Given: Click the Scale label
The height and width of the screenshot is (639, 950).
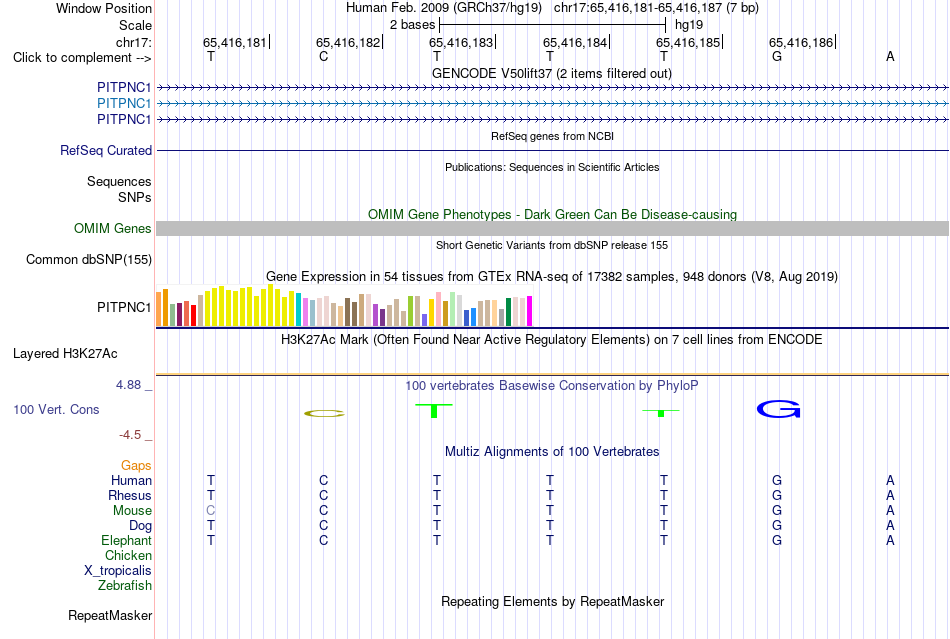Looking at the screenshot, I should click(135, 25).
